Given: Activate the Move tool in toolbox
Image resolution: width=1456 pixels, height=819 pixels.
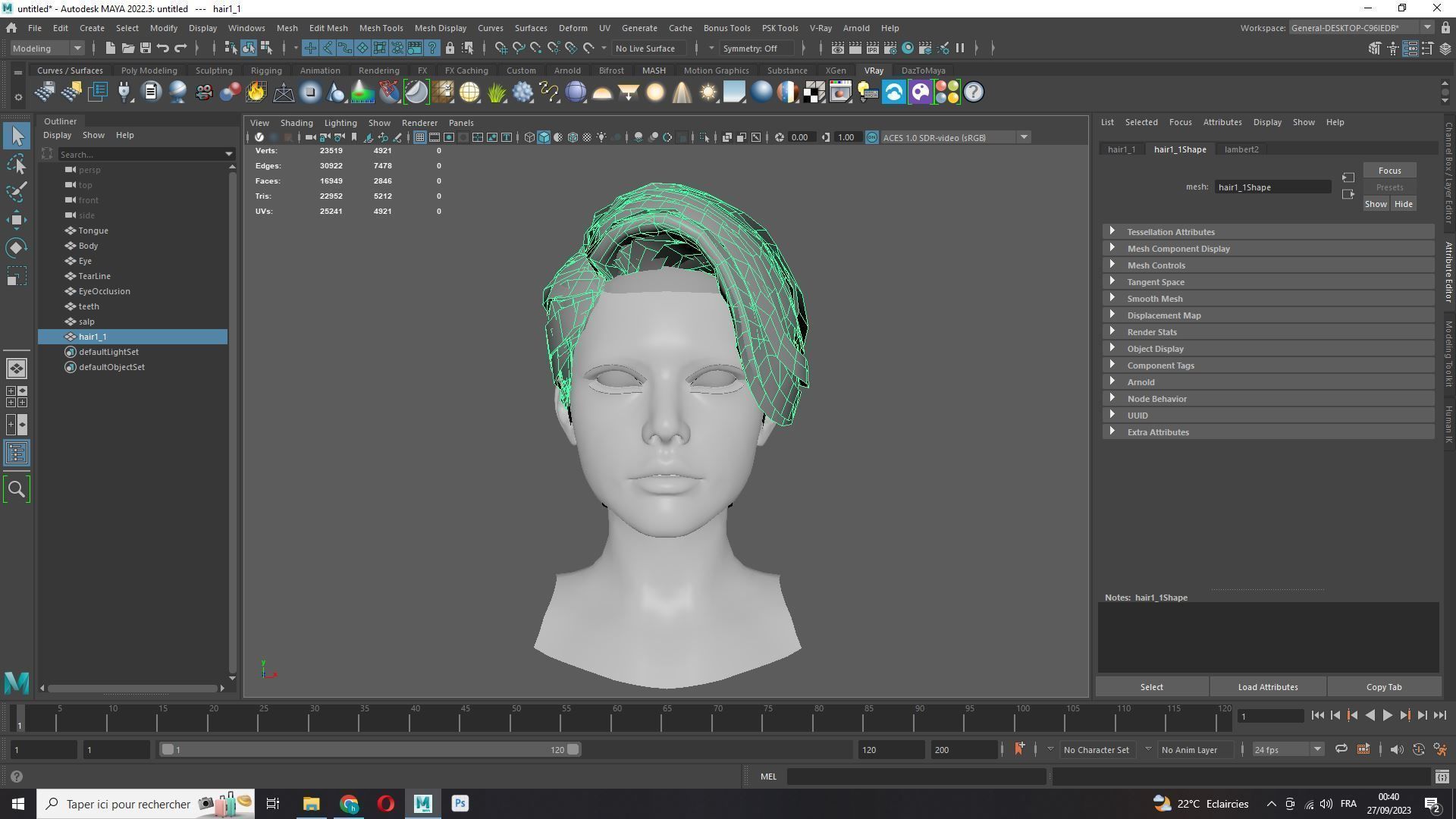Looking at the screenshot, I should (17, 220).
